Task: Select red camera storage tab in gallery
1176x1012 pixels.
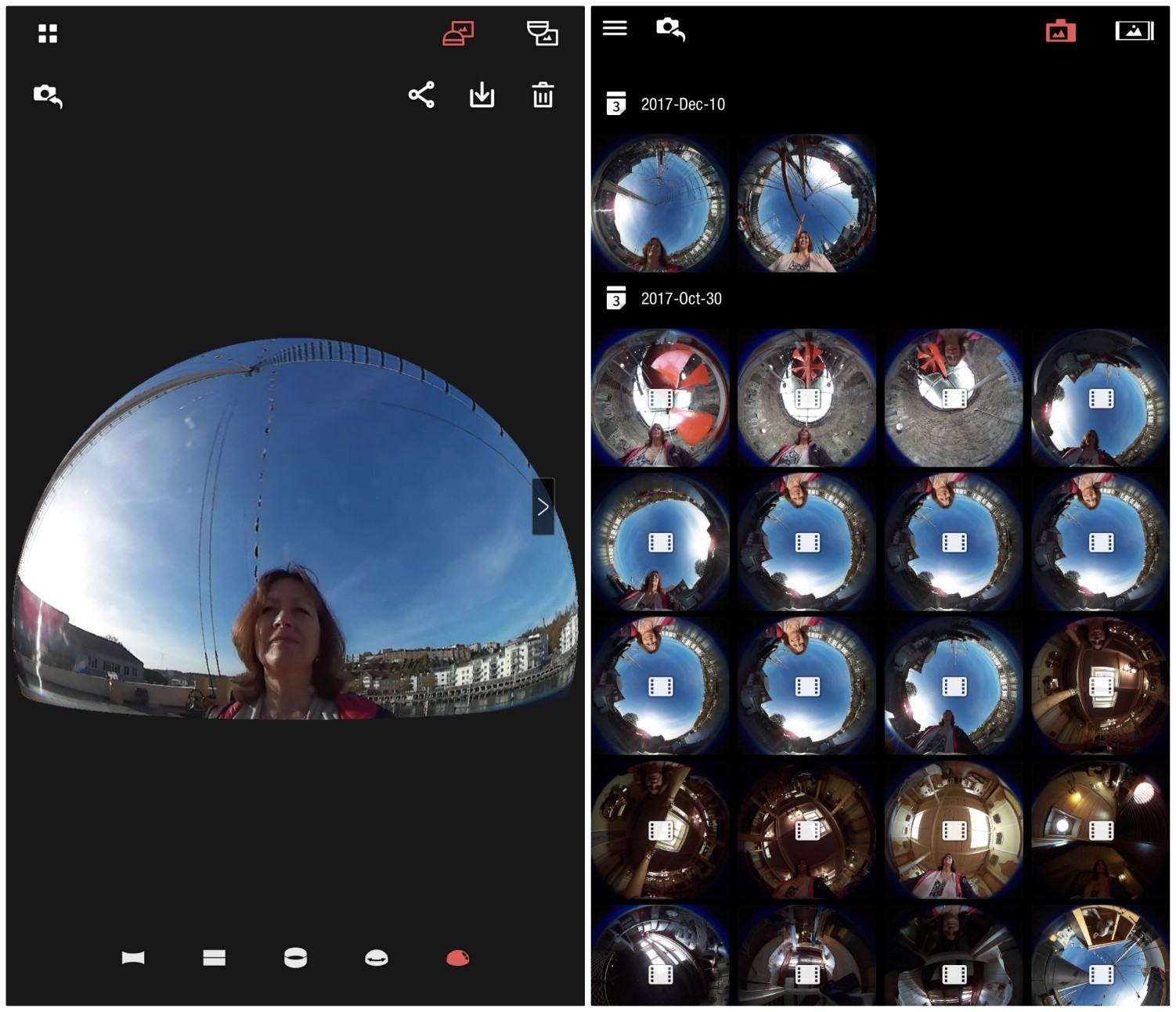Action: point(1060,31)
